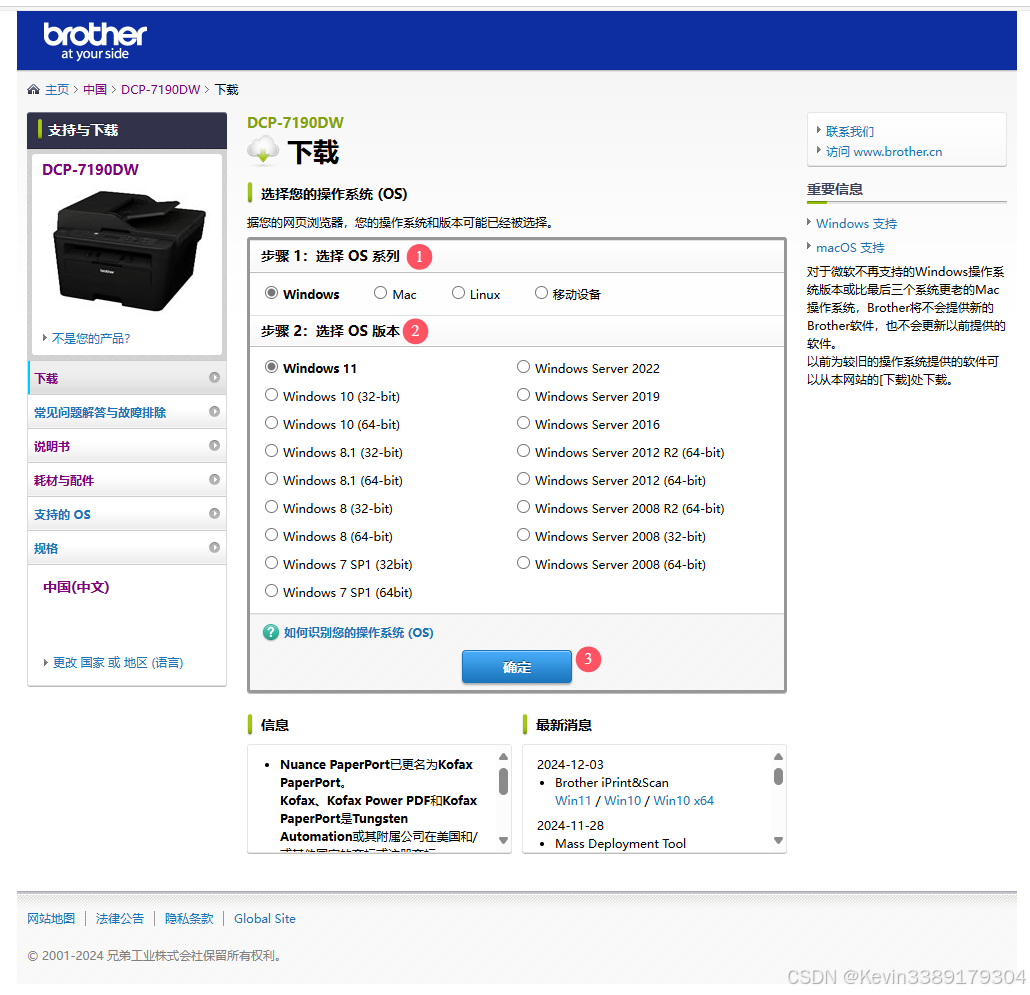
Task: Visit the www.brother.cn link
Action: [884, 152]
